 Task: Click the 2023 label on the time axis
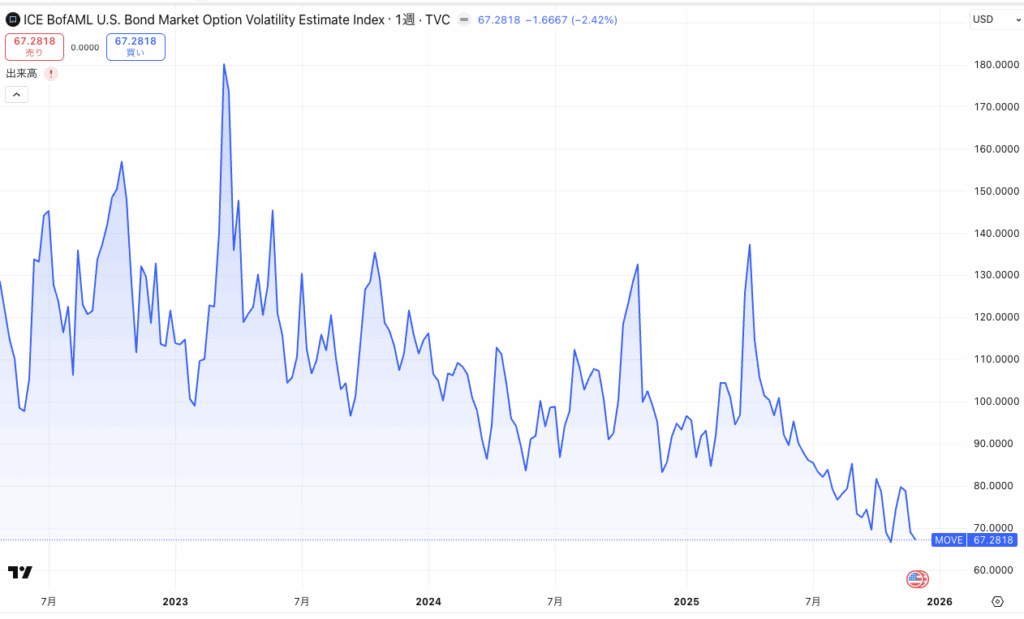coord(175,601)
